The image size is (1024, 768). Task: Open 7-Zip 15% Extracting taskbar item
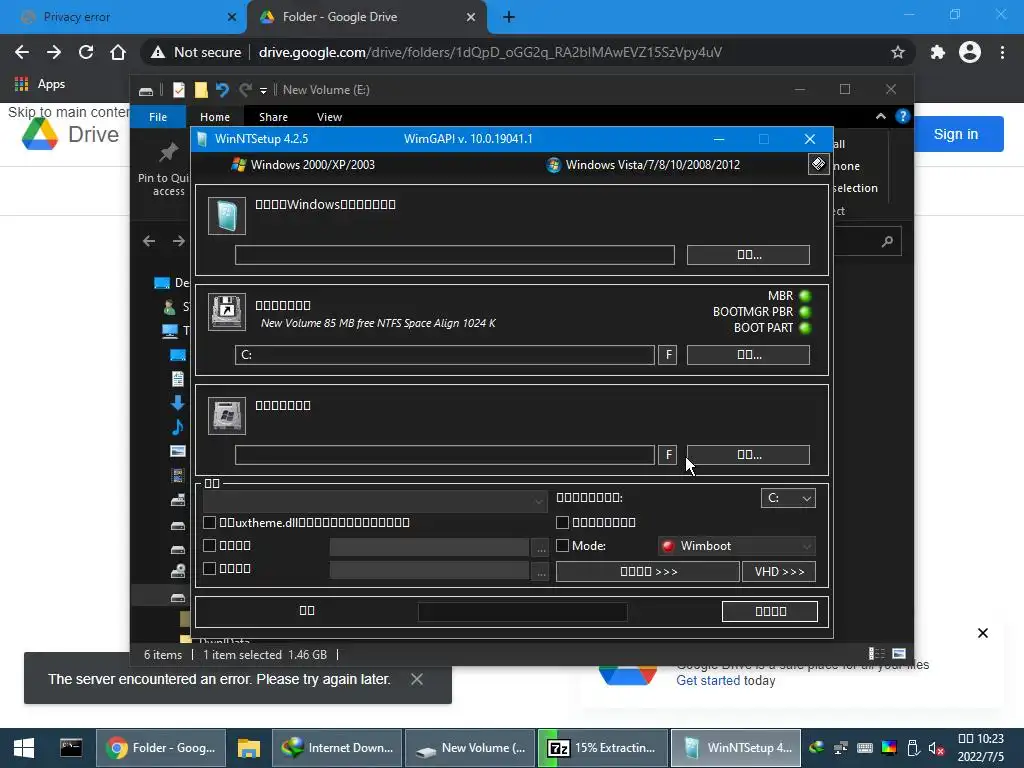601,748
